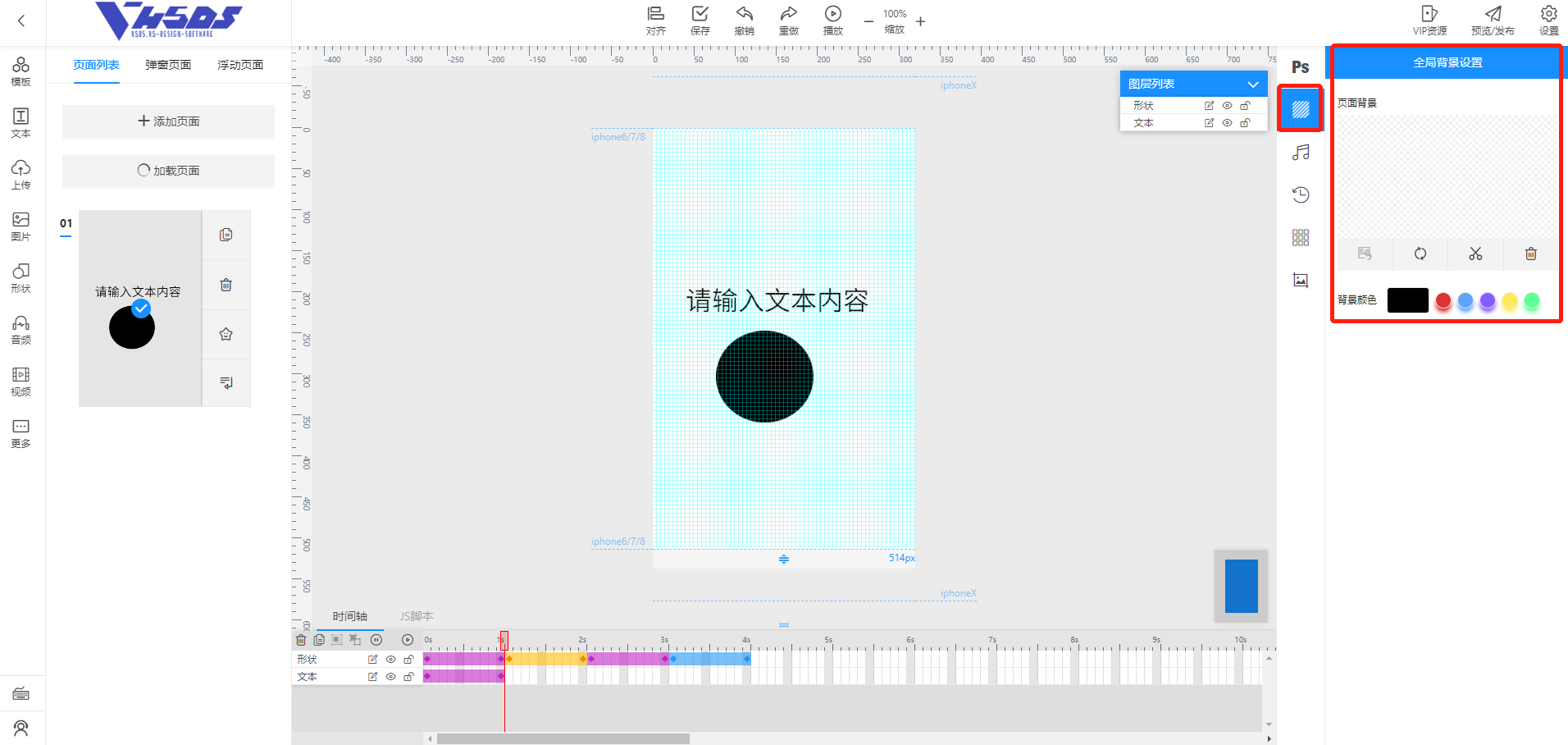The height and width of the screenshot is (745, 1568).
Task: Open the background music note icon
Action: click(1301, 153)
